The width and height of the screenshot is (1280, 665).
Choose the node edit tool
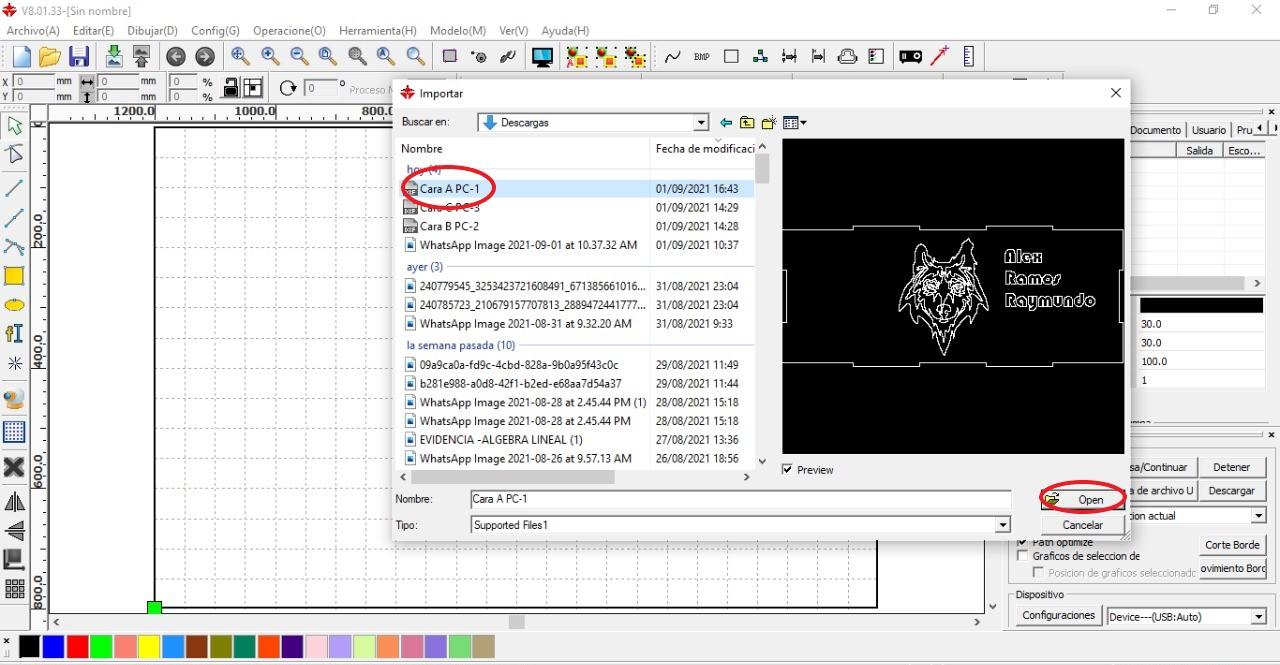click(14, 154)
